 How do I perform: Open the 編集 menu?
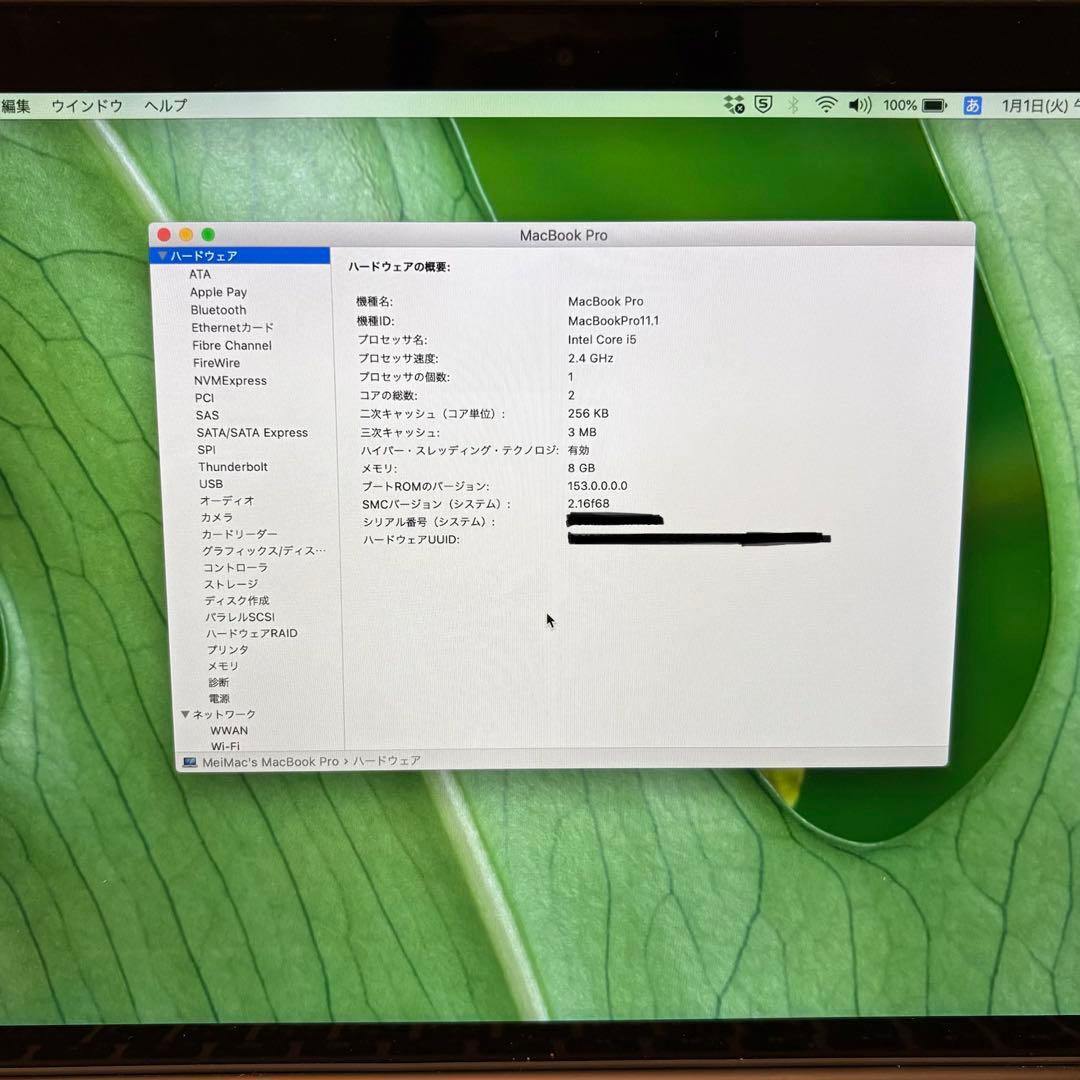point(16,104)
